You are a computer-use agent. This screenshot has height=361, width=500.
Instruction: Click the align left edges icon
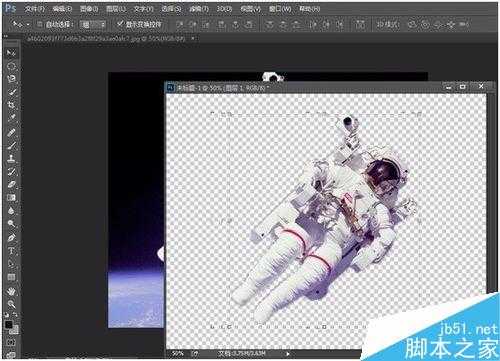pyautogui.click(x=221, y=24)
